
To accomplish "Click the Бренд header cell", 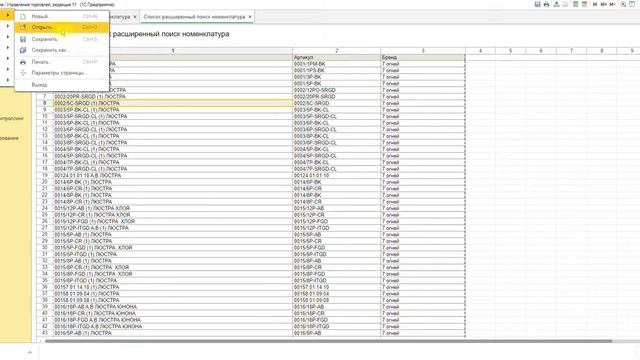I will coord(423,58).
